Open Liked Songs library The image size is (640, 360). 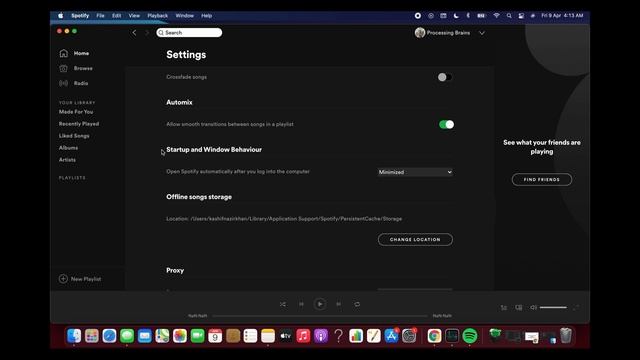74,136
